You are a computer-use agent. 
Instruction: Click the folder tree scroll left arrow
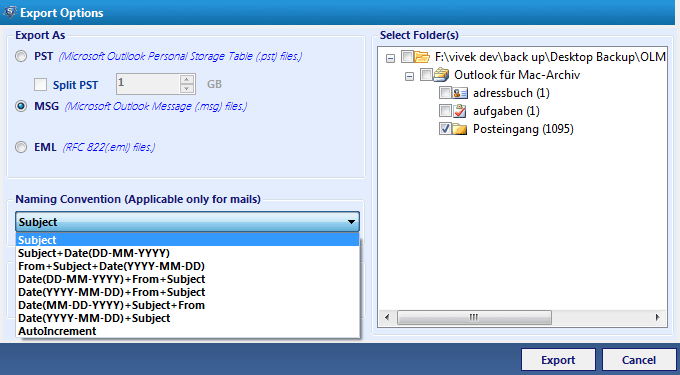tap(387, 317)
